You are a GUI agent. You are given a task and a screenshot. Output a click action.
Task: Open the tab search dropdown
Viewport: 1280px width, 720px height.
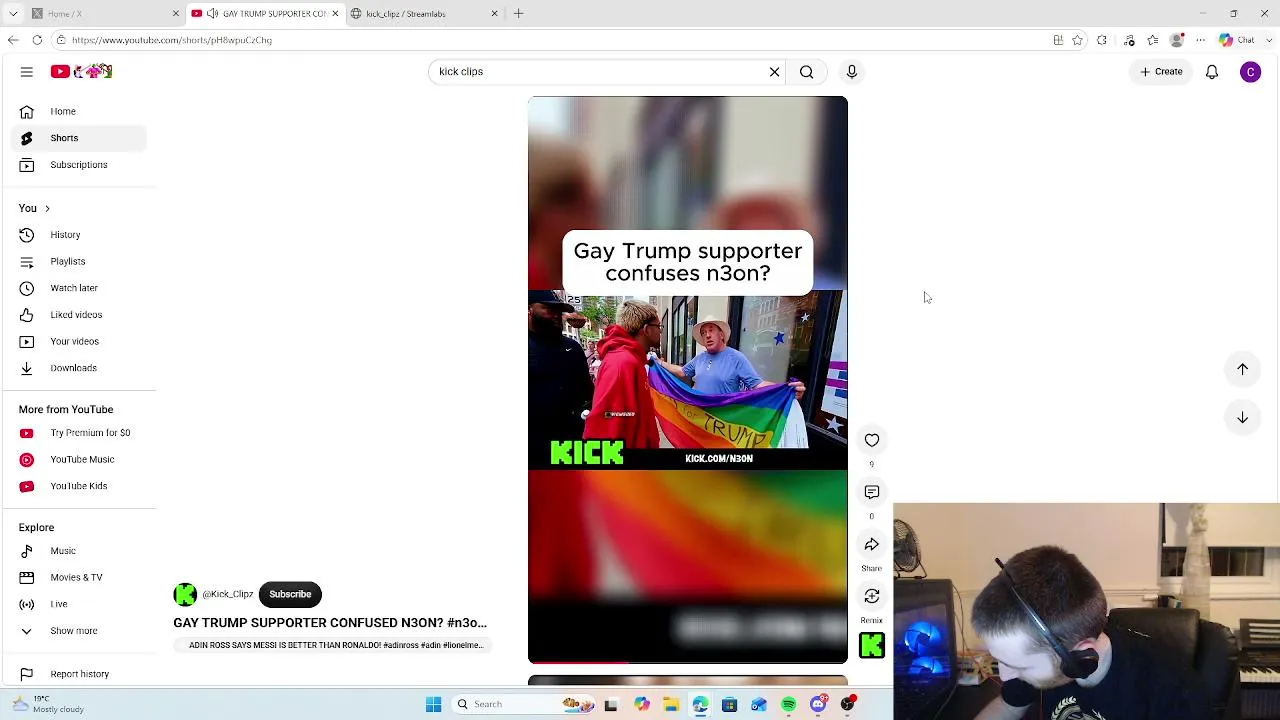[x=13, y=14]
